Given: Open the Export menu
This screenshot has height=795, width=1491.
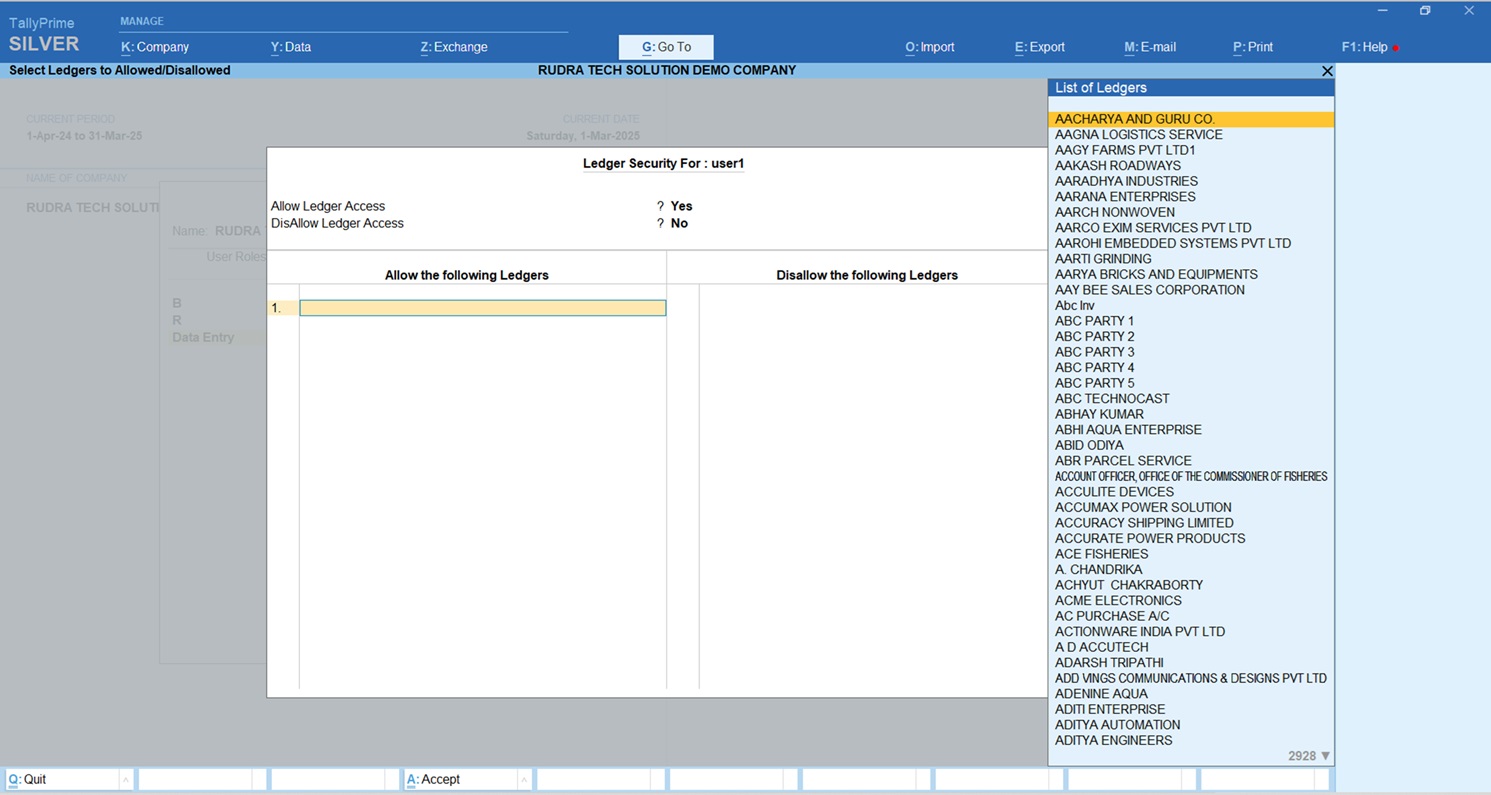Looking at the screenshot, I should pyautogui.click(x=1040, y=47).
